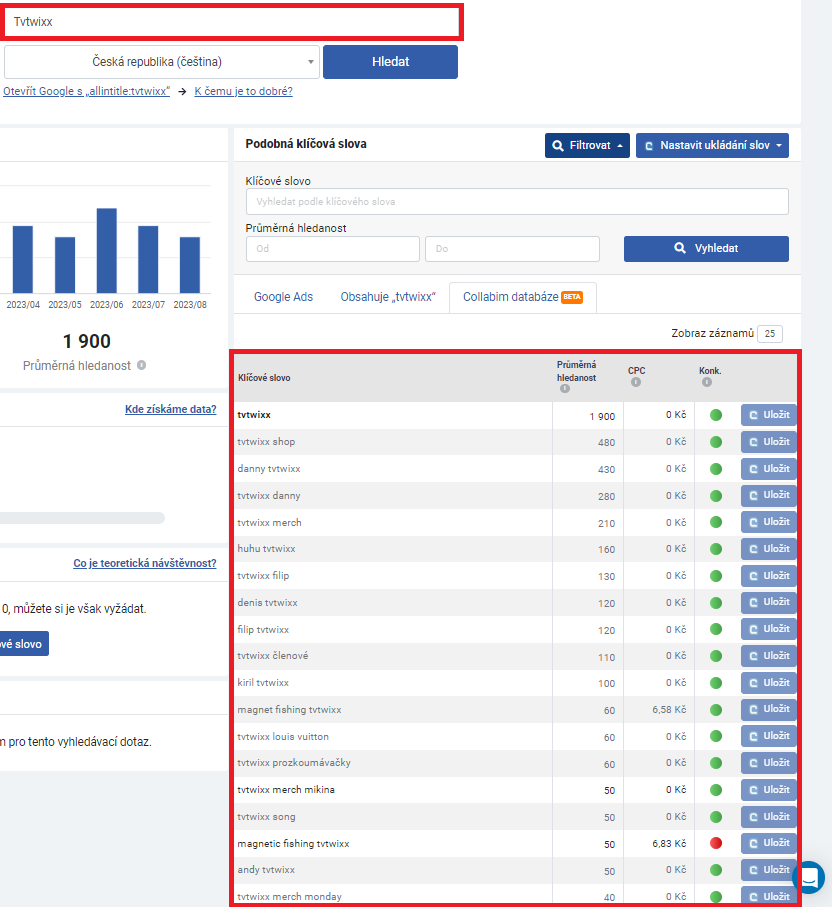
Task: Click the Od minimum search volume field
Action: click(x=333, y=249)
